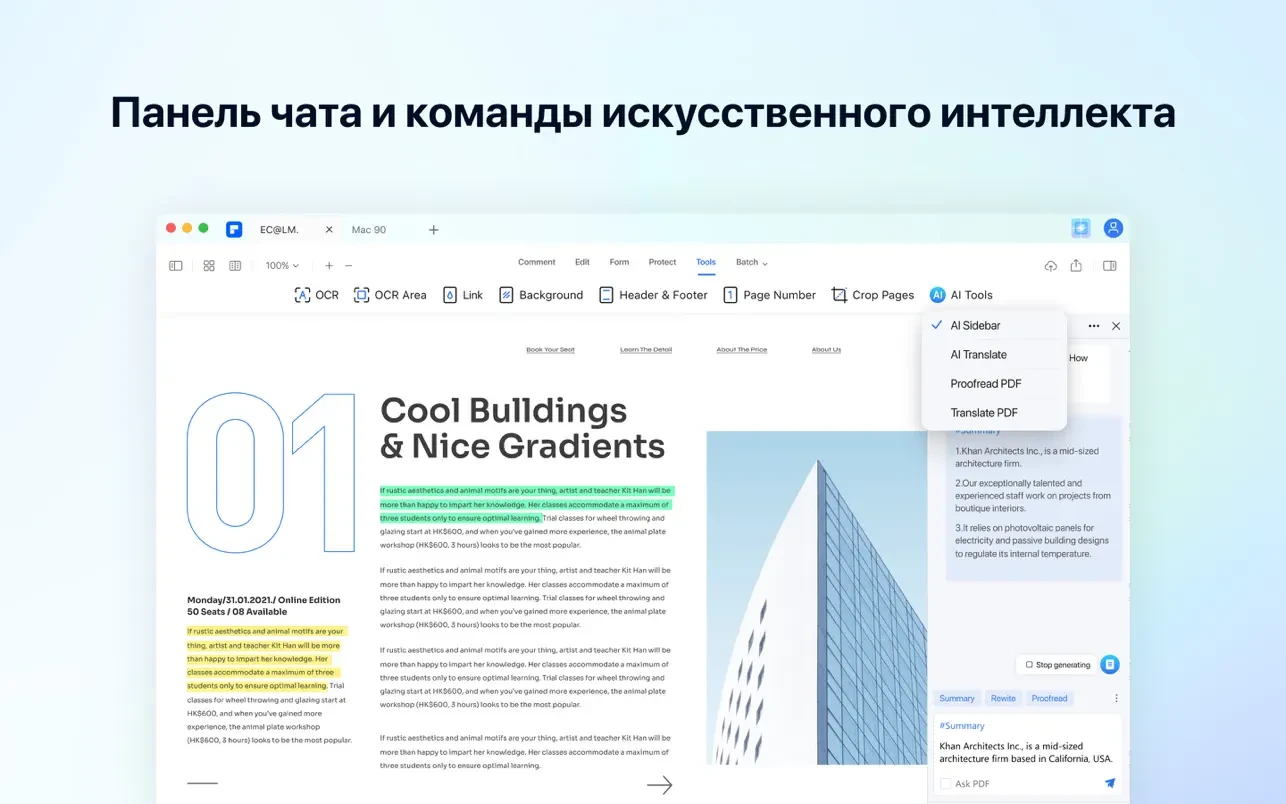1286x804 pixels.
Task: Enable the Ask PDF checkbox
Action: pyautogui.click(x=946, y=784)
